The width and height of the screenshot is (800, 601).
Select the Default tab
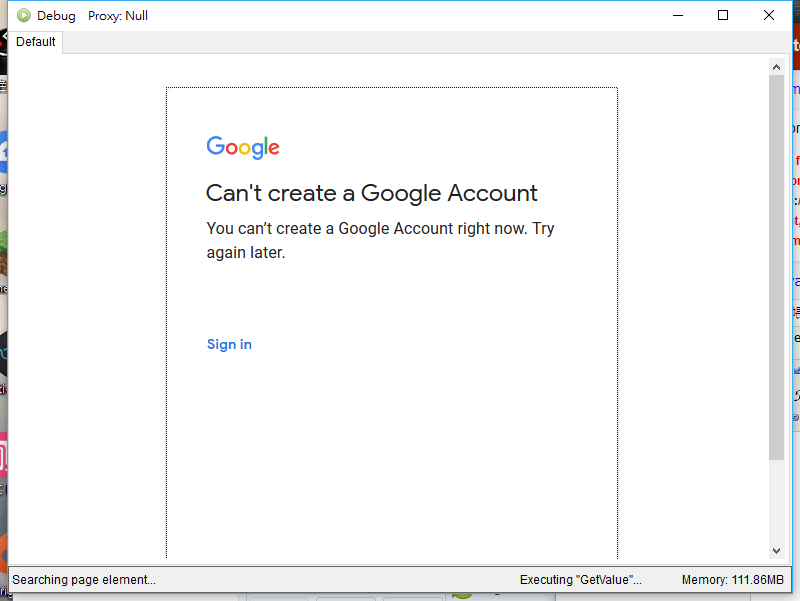(36, 42)
